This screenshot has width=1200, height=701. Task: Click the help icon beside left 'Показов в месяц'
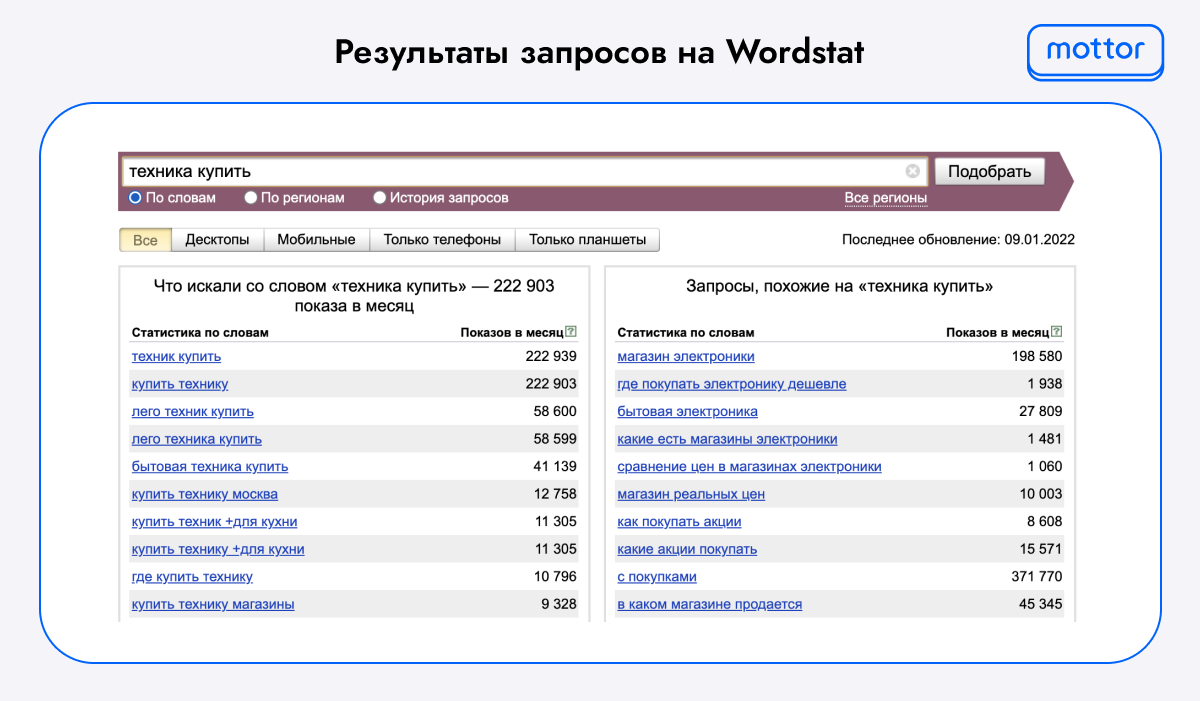pos(571,332)
